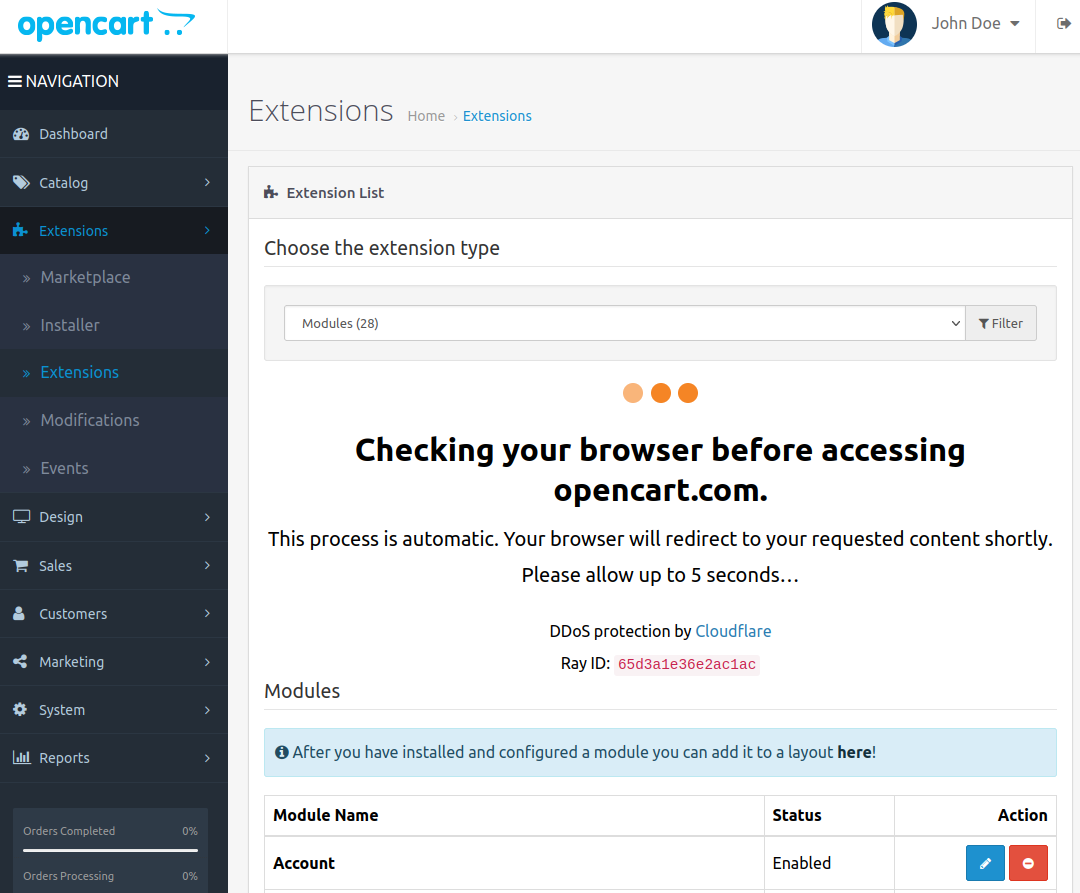Image resolution: width=1080 pixels, height=893 pixels.
Task: Click the 'Choose the extension type' heading
Action: tap(382, 248)
